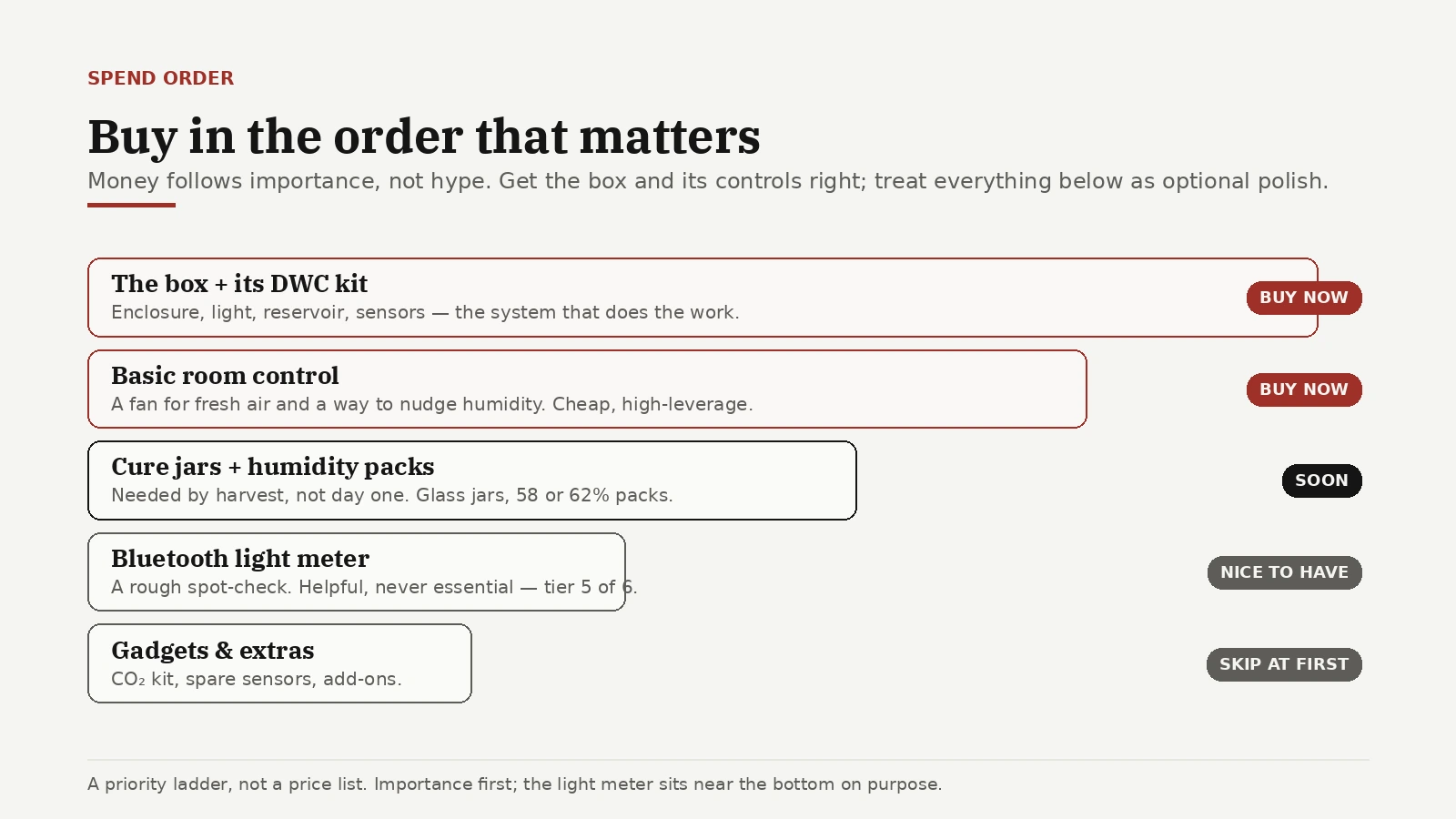This screenshot has height=819, width=1456.
Task: Click the SPEND ORDER label
Action: [x=160, y=78]
